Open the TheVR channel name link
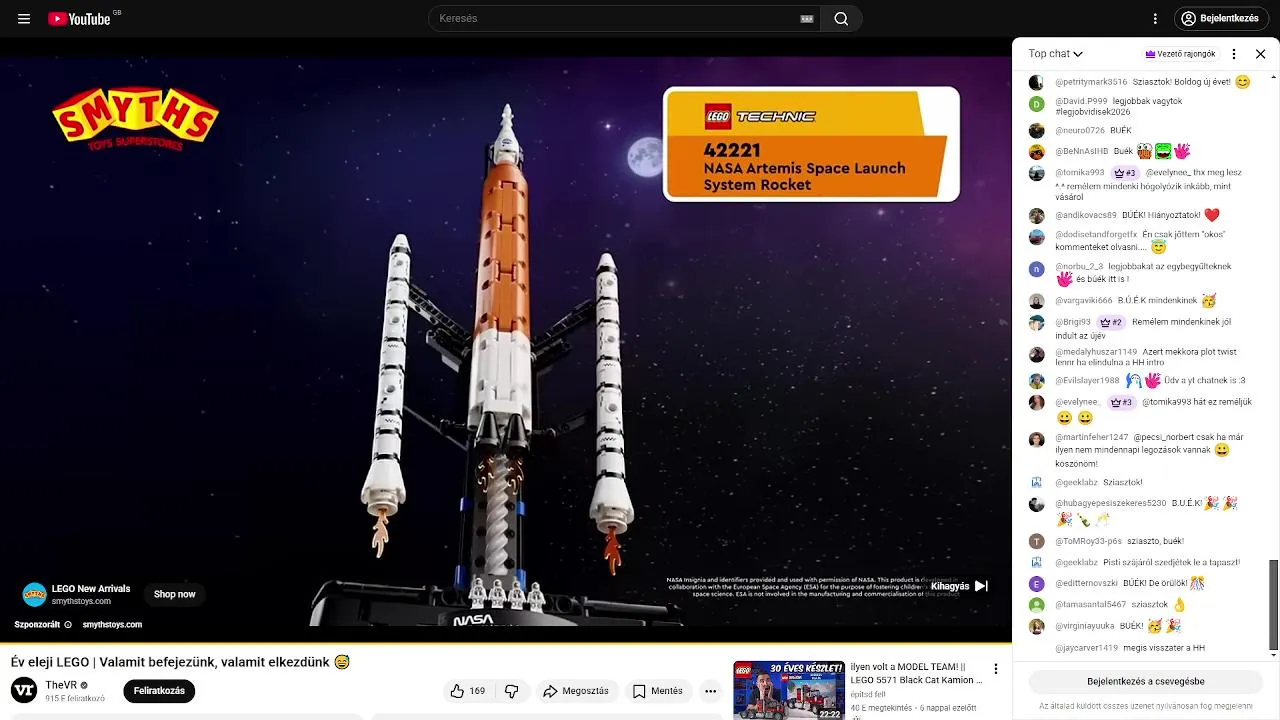1280x720 pixels. (x=61, y=686)
